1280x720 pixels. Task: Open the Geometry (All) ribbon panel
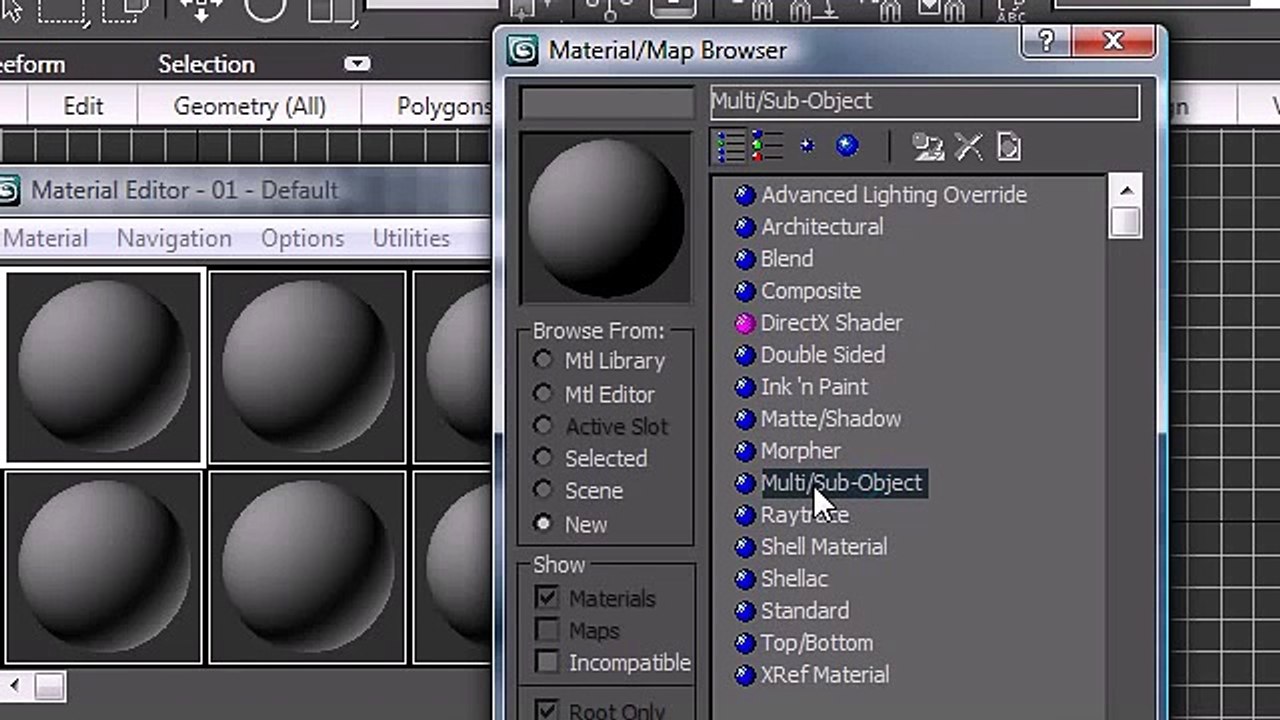coord(250,106)
